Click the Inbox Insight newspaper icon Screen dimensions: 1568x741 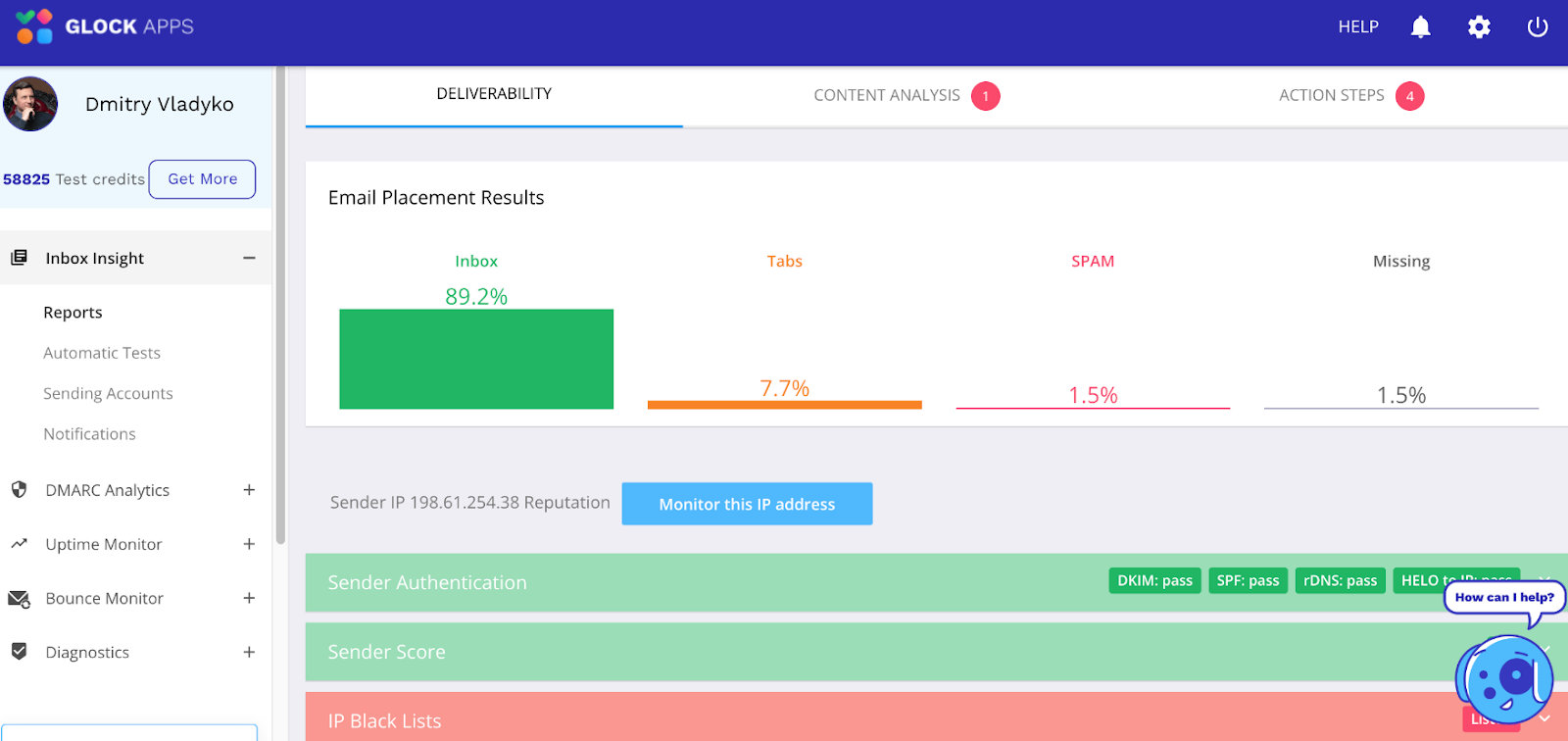point(19,258)
